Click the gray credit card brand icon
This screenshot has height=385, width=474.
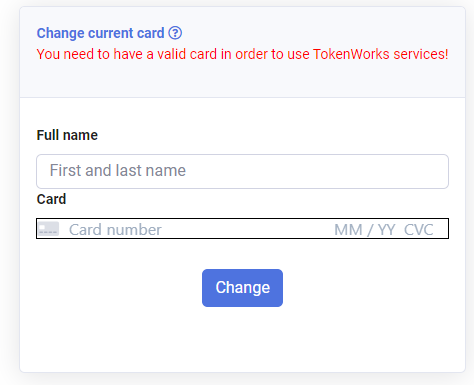[x=49, y=229]
